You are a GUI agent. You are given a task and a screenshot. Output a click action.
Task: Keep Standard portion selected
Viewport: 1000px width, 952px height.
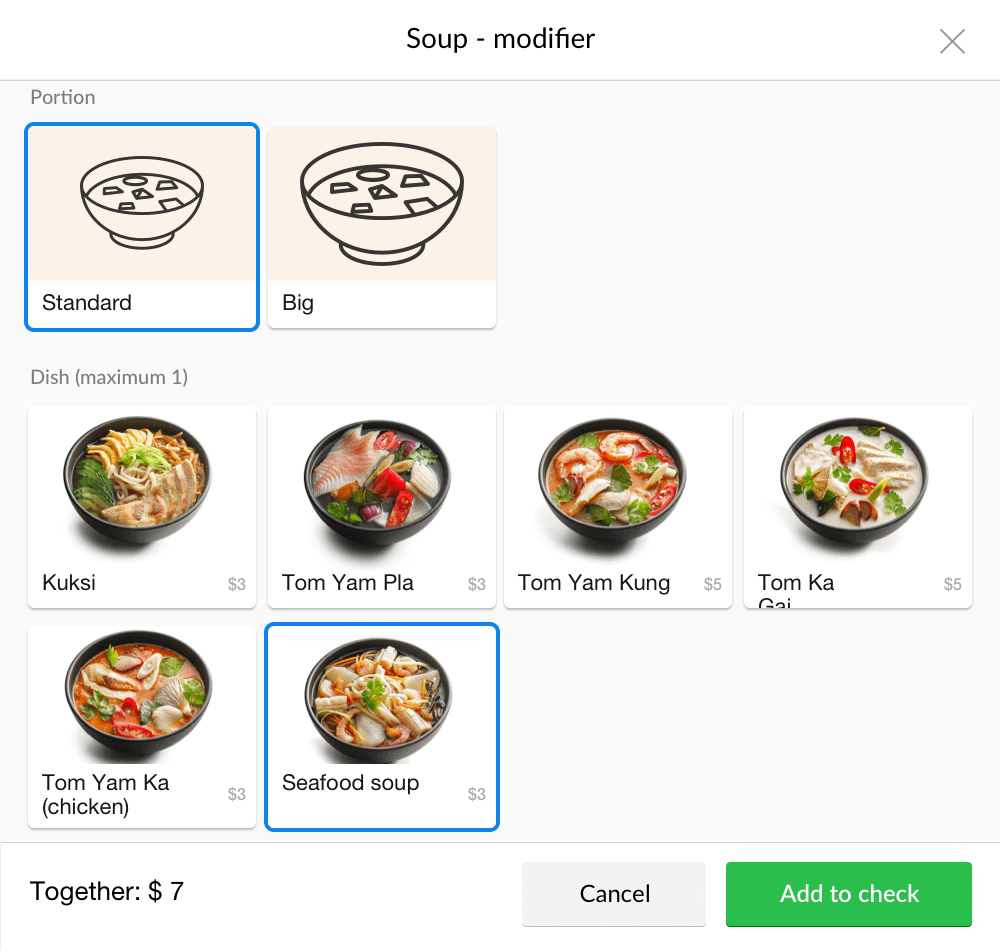point(141,227)
